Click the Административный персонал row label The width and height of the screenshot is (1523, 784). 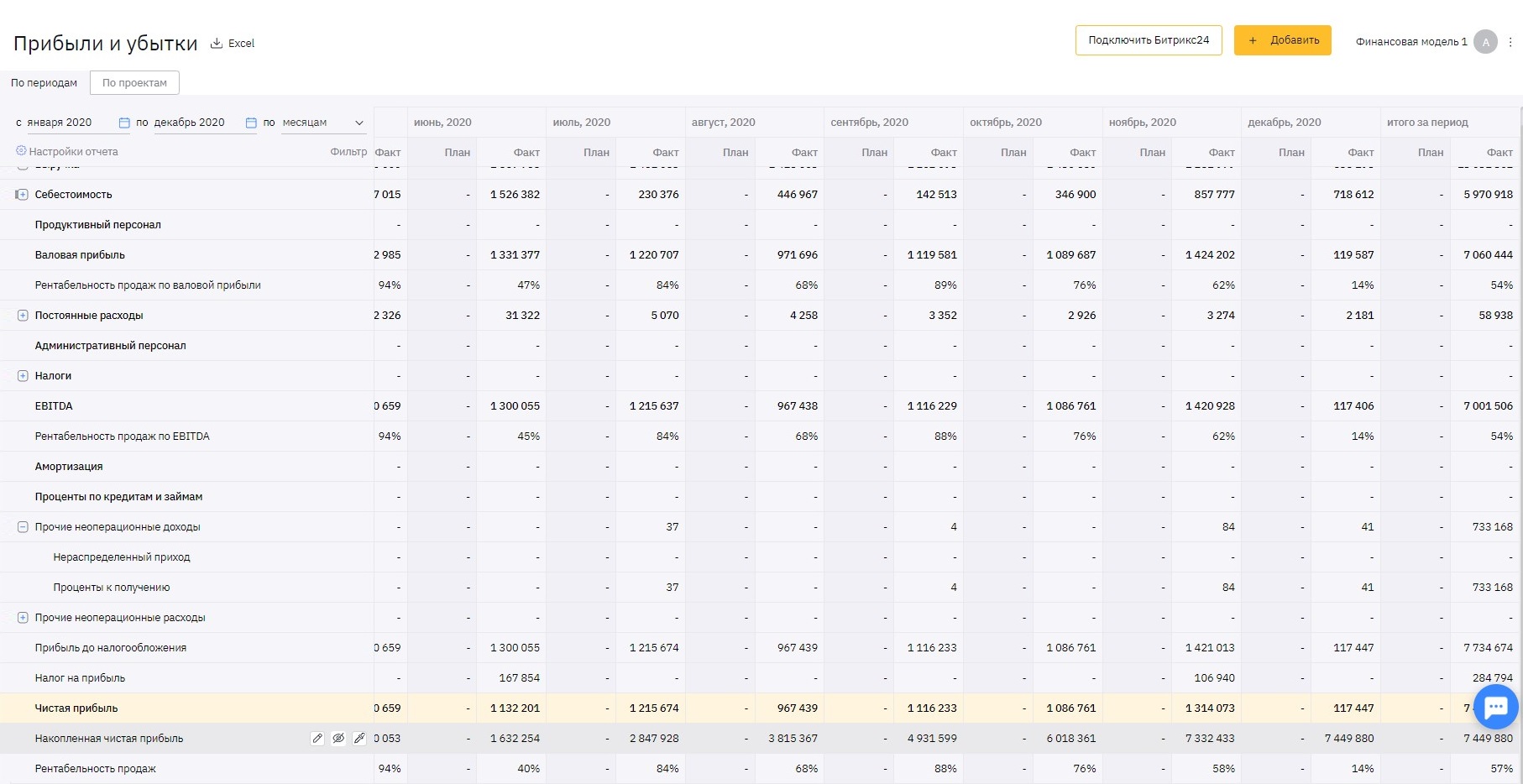click(x=110, y=346)
